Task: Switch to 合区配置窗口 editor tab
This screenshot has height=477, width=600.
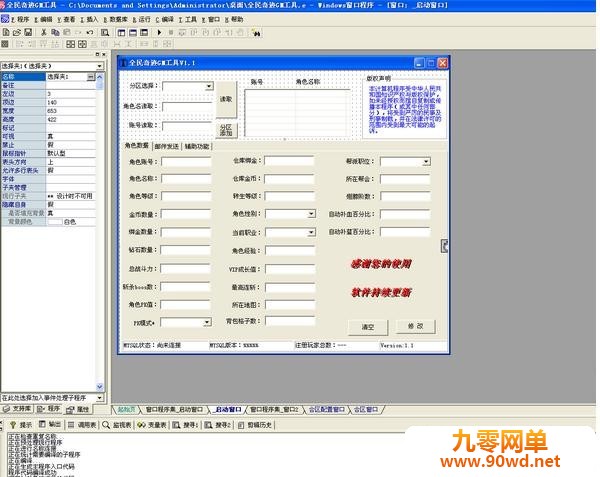Action: 327,409
